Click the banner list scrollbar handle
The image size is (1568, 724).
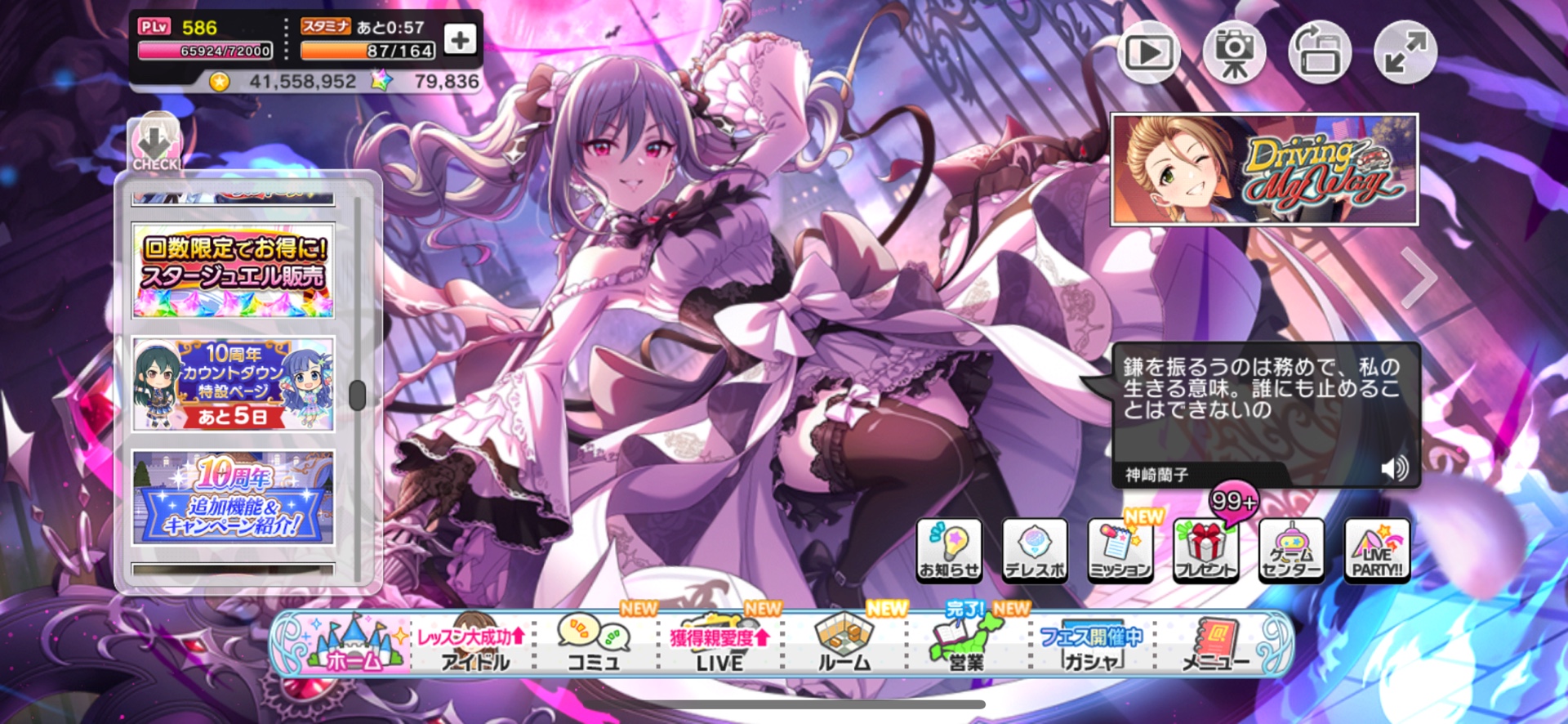tap(357, 396)
